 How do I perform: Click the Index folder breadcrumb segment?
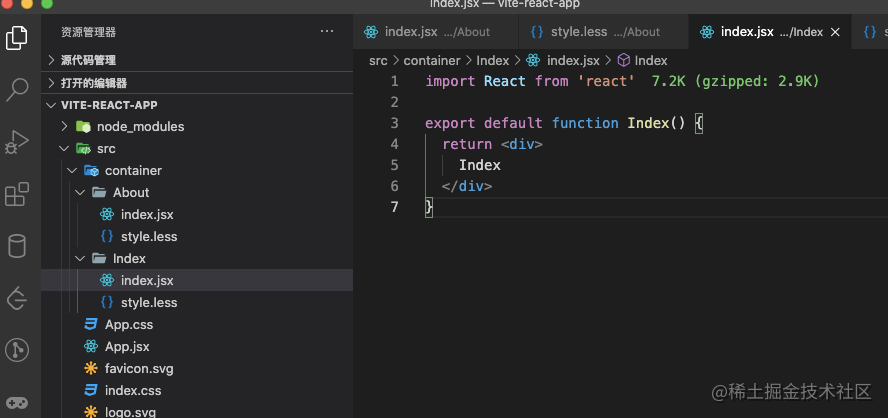[x=493, y=60]
